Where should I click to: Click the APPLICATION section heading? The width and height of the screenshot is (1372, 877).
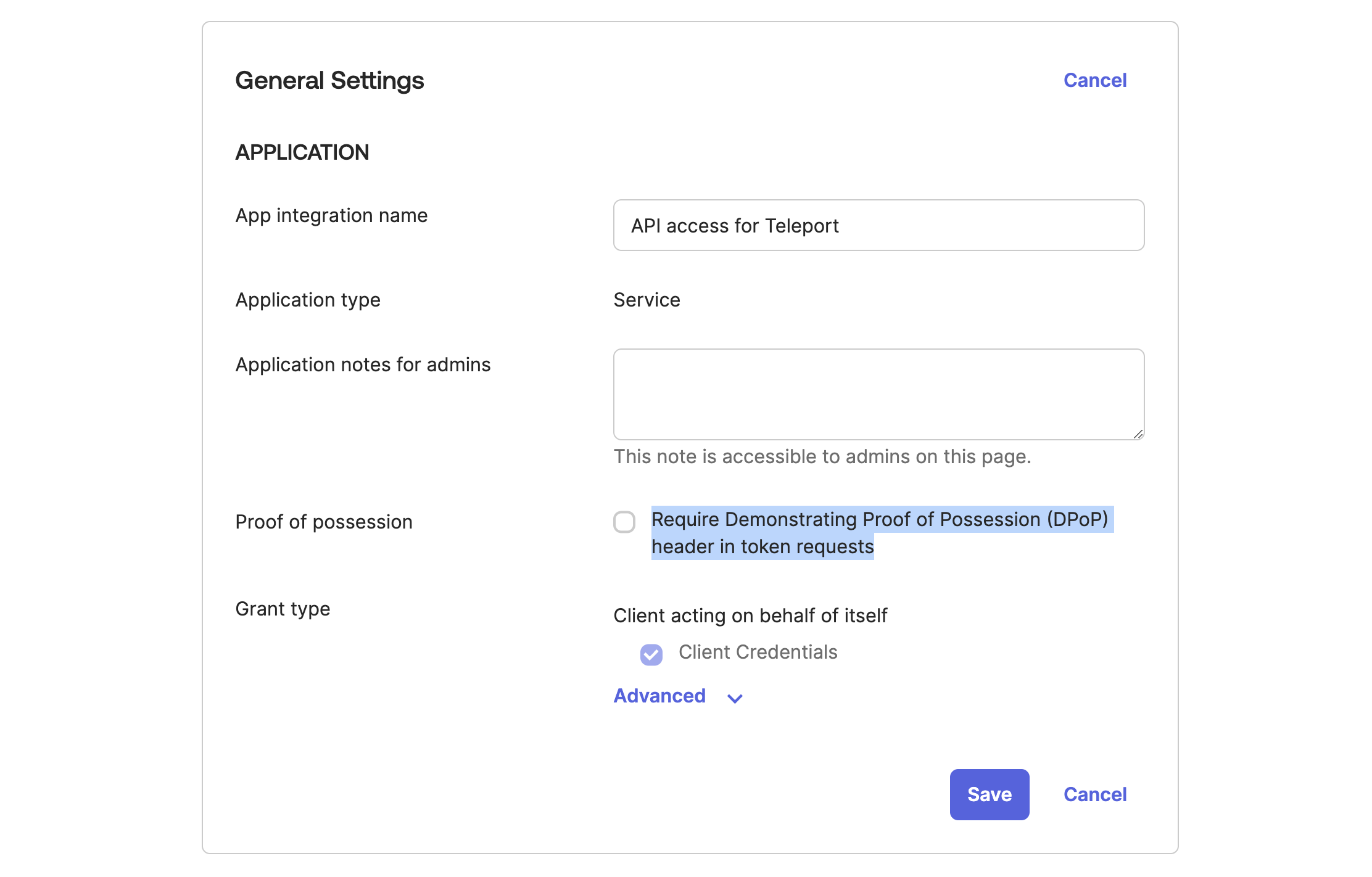point(302,152)
